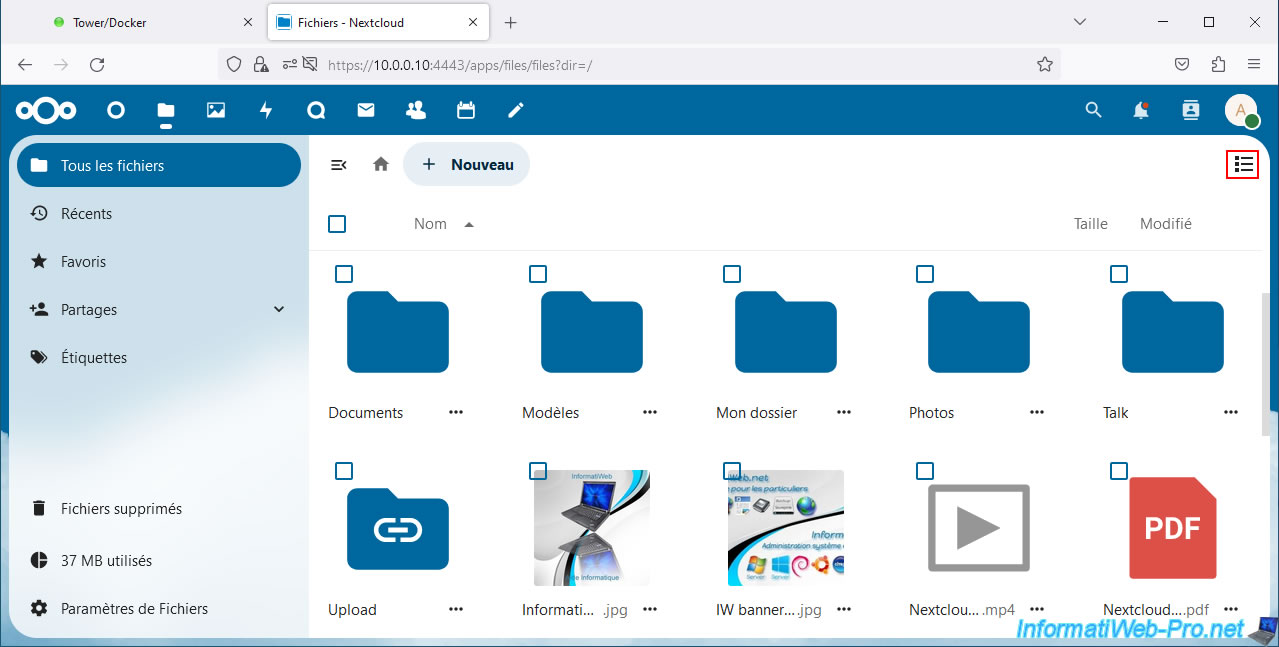Open the Talk app icon in header

coord(316,110)
